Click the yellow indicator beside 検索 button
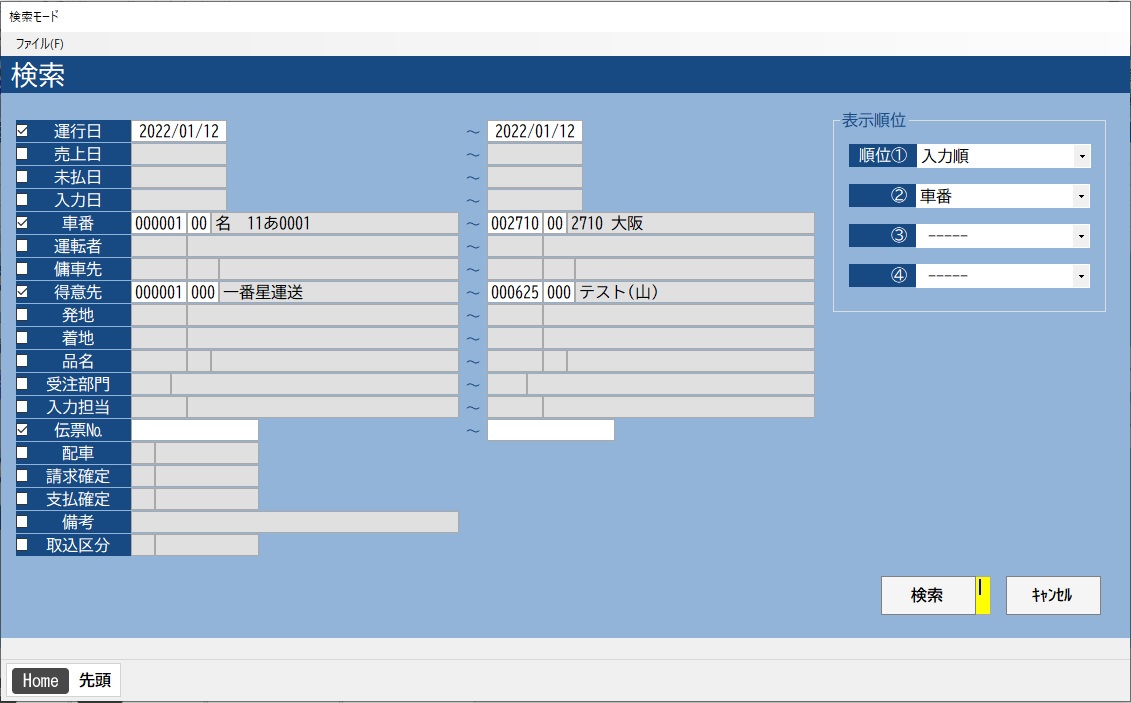 (982, 595)
